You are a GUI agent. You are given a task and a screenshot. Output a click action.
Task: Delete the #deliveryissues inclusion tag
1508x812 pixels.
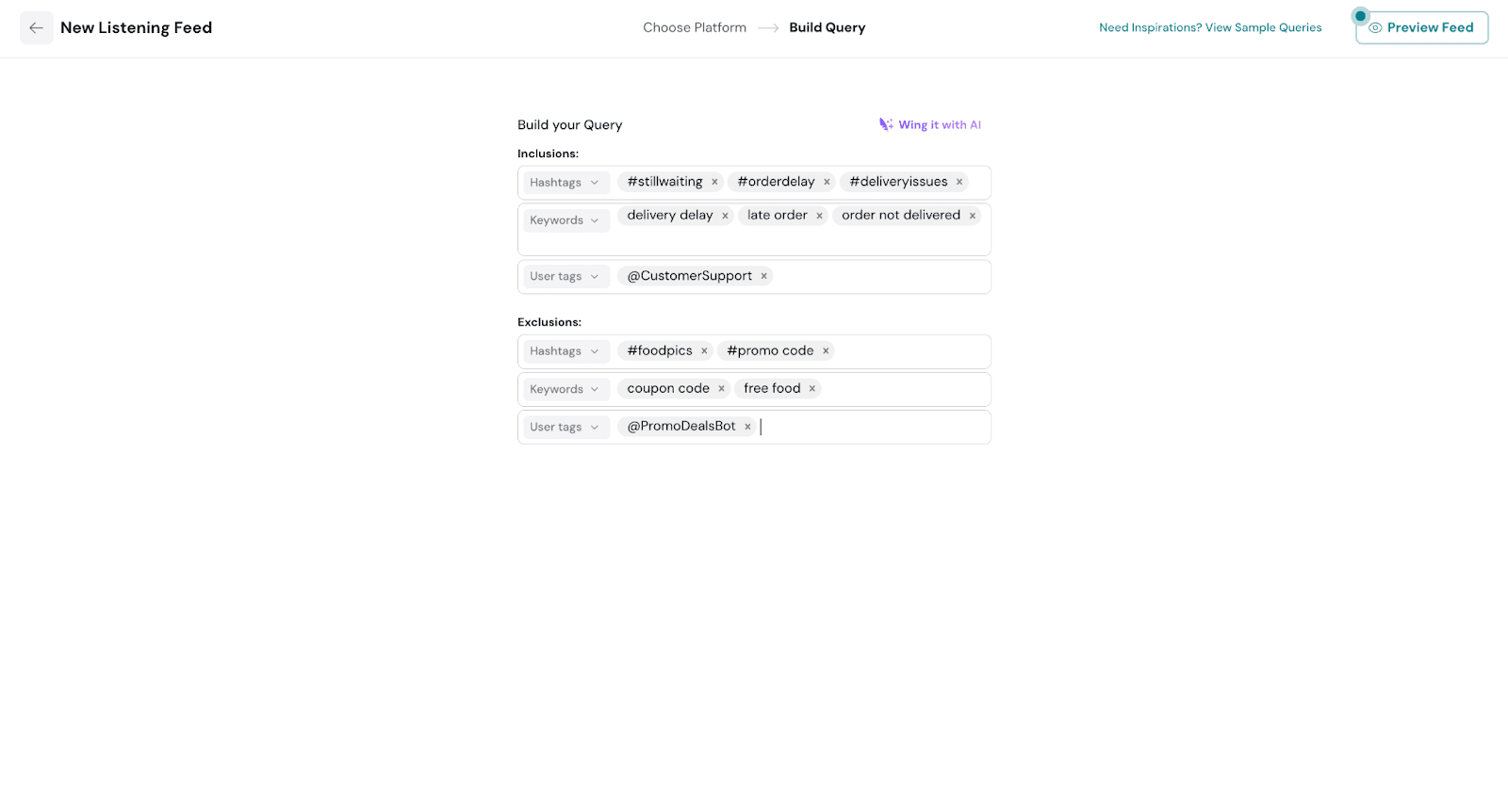tap(959, 183)
